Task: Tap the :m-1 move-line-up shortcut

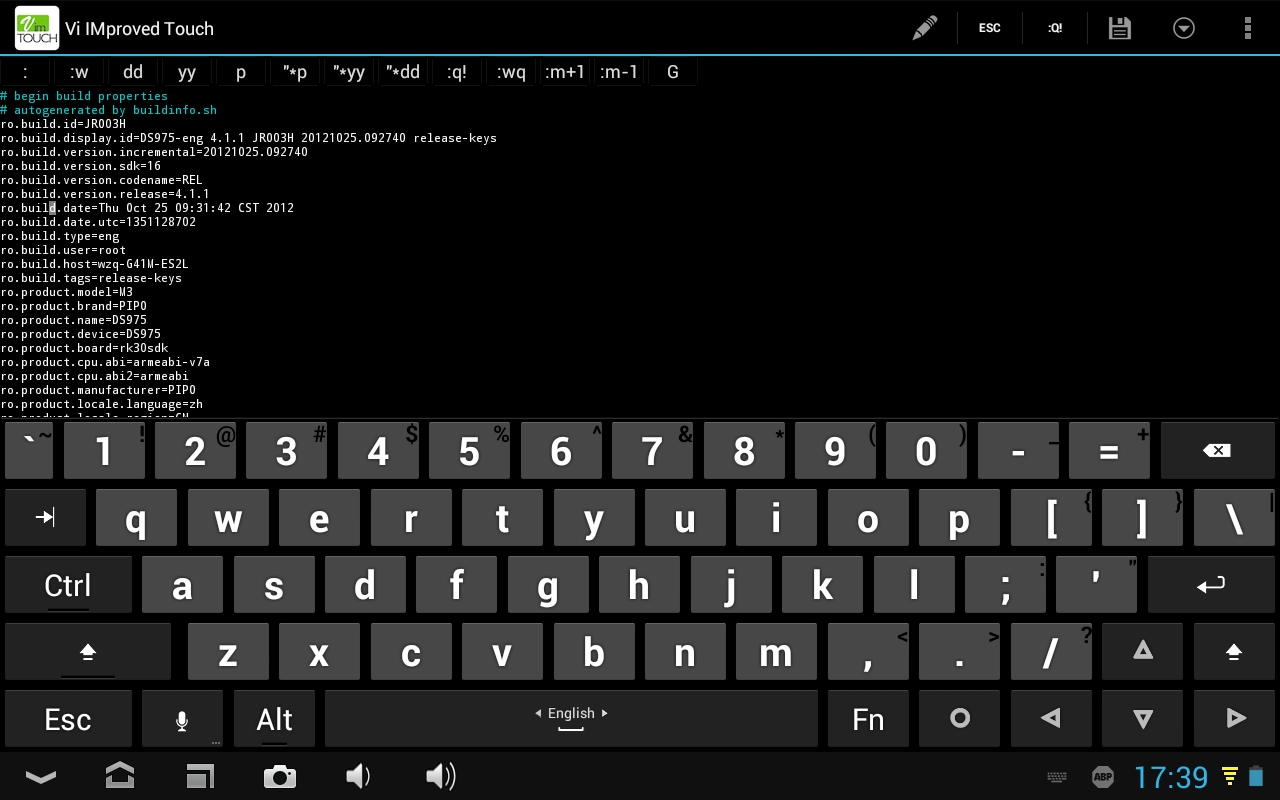Action: (619, 72)
